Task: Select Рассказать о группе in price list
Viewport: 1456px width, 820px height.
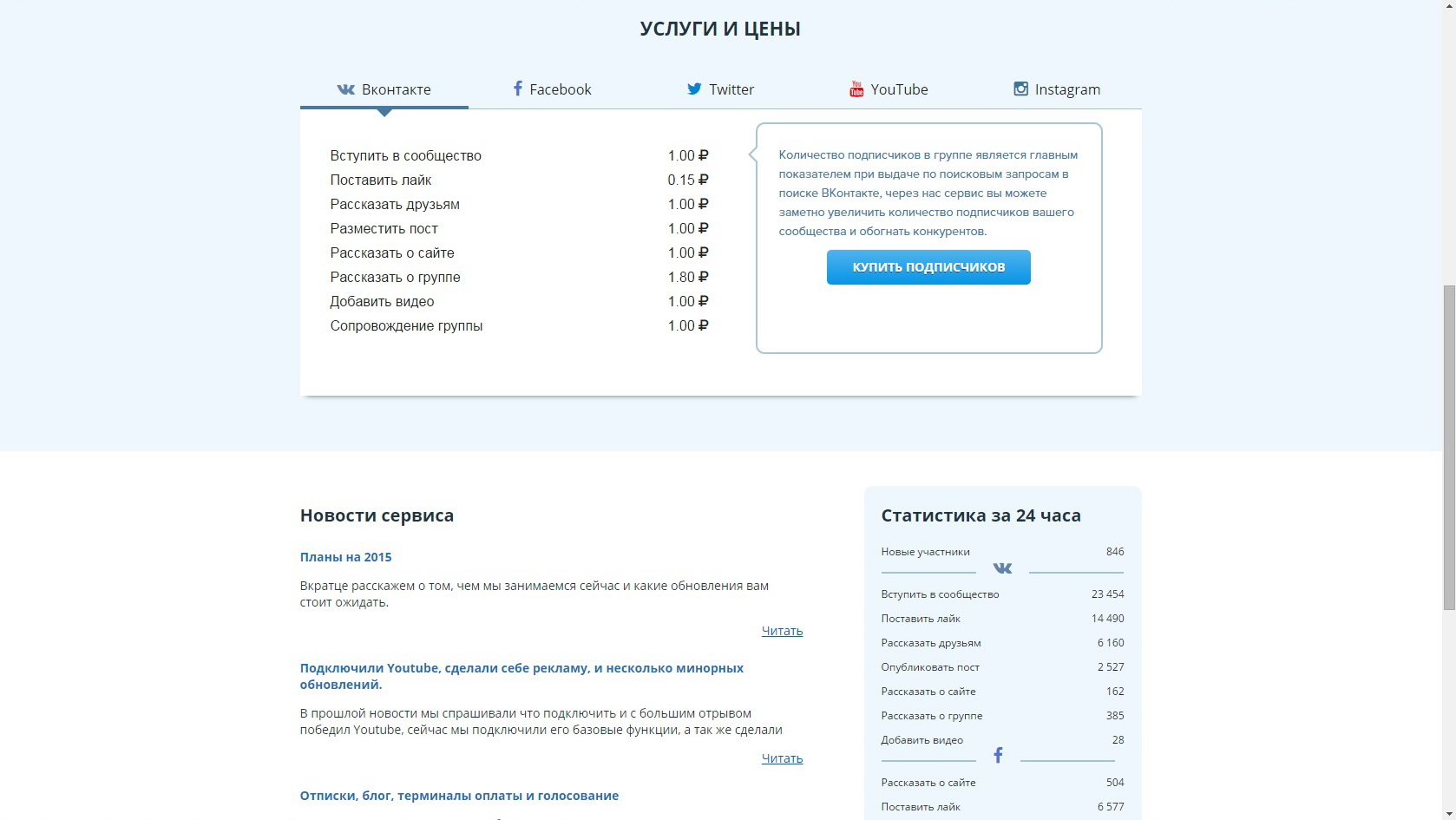Action: [x=519, y=278]
